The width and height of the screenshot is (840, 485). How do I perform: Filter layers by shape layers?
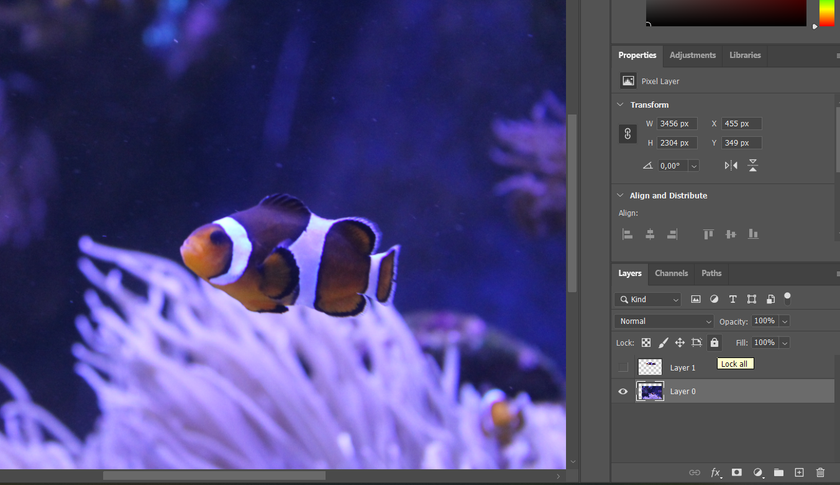(x=752, y=299)
